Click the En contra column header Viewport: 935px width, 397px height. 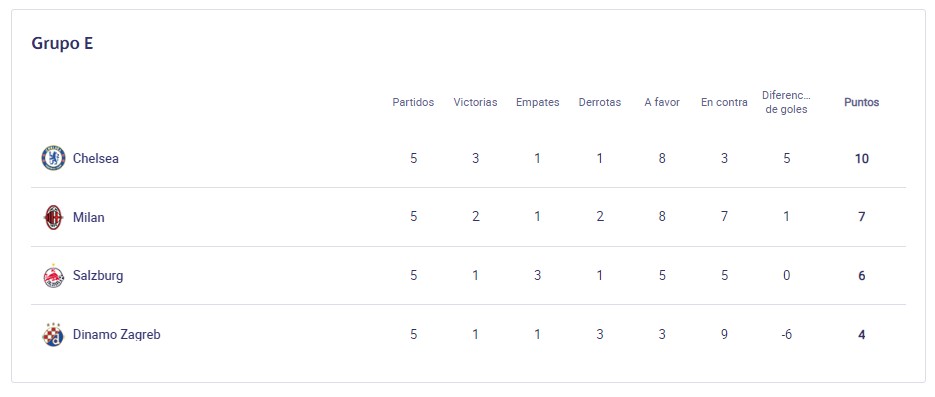tap(724, 103)
